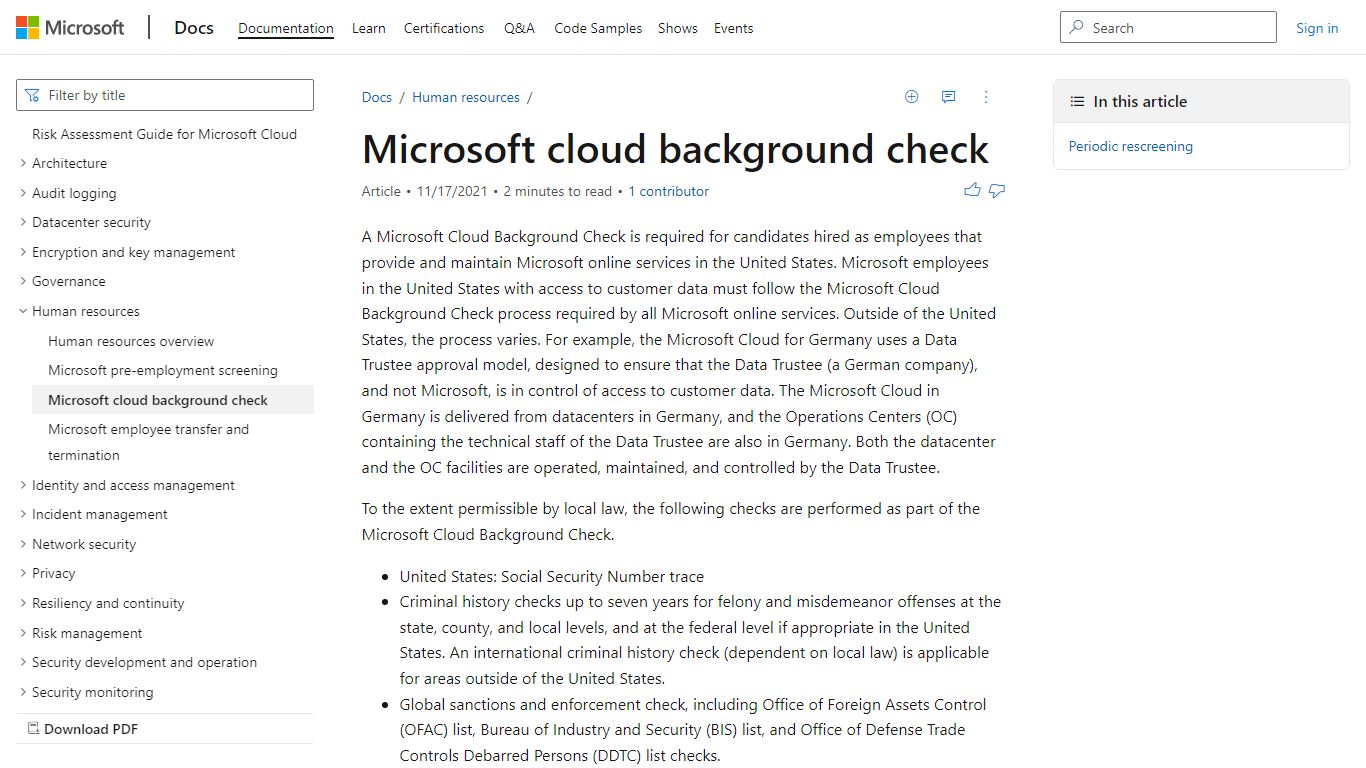The image size is (1366, 768).
Task: Click the In this article list icon
Action: pos(1077,101)
